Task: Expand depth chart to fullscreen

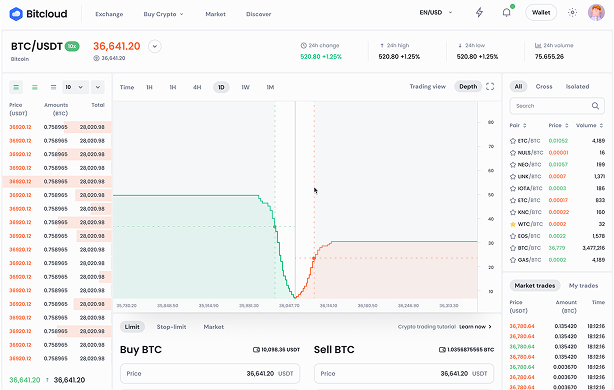Action: pos(490,87)
